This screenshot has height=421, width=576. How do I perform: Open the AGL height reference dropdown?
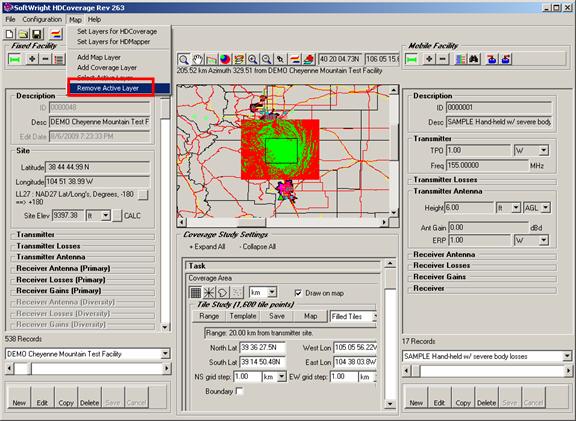tap(546, 208)
